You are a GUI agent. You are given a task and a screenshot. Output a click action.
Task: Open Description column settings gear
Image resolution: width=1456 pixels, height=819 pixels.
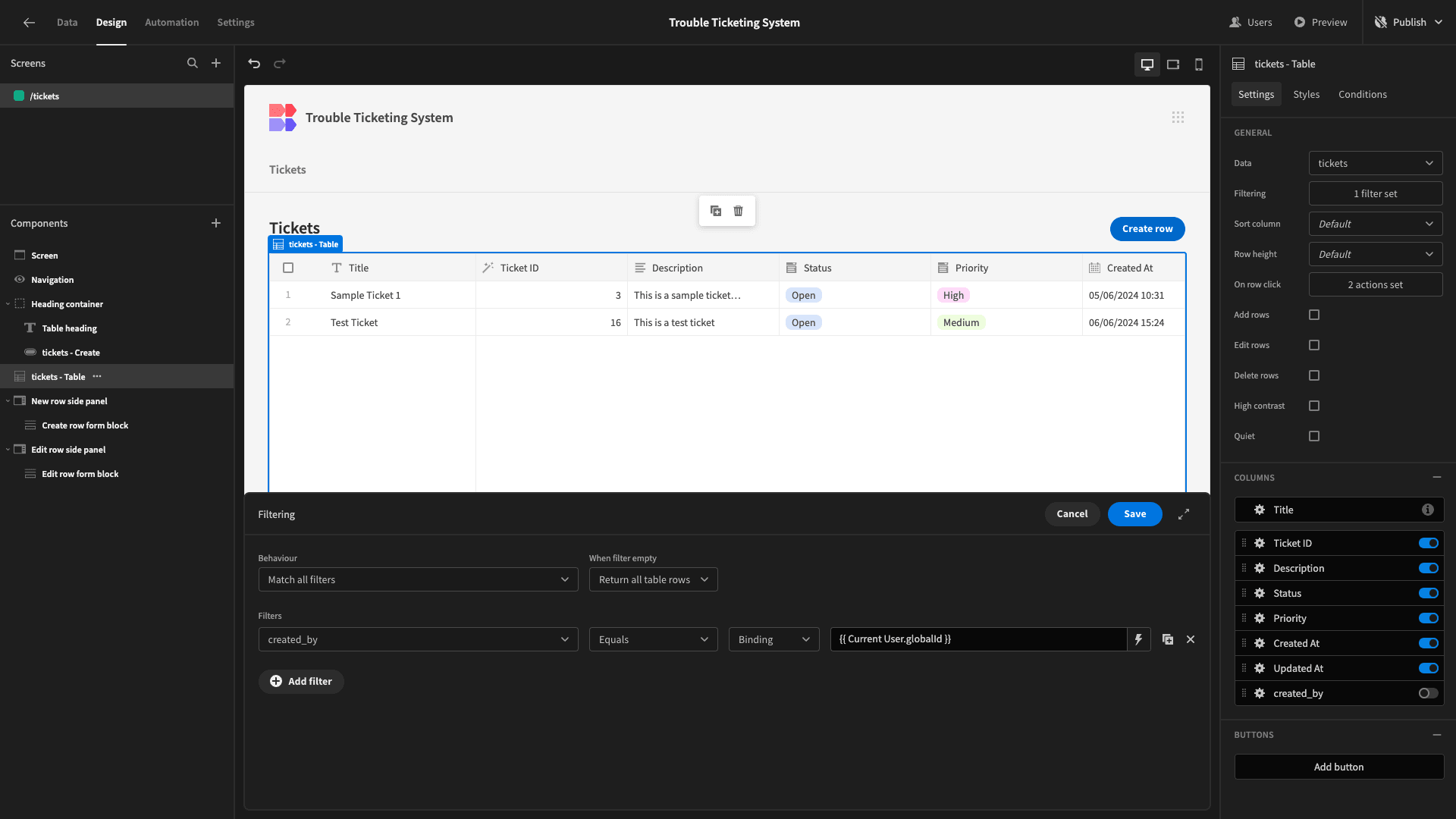[x=1260, y=568]
